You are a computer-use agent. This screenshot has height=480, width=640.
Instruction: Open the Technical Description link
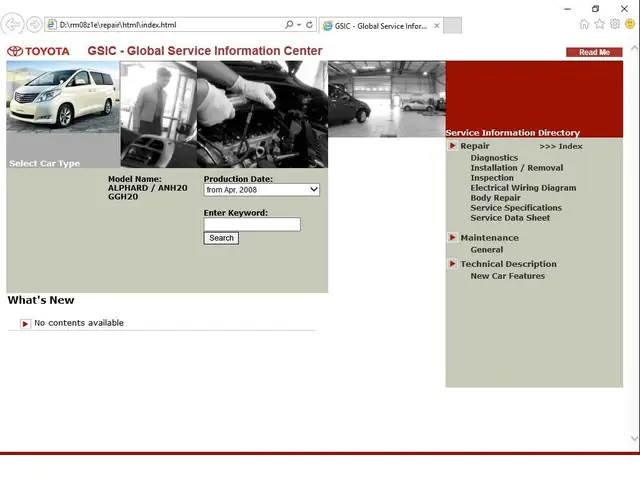508,264
